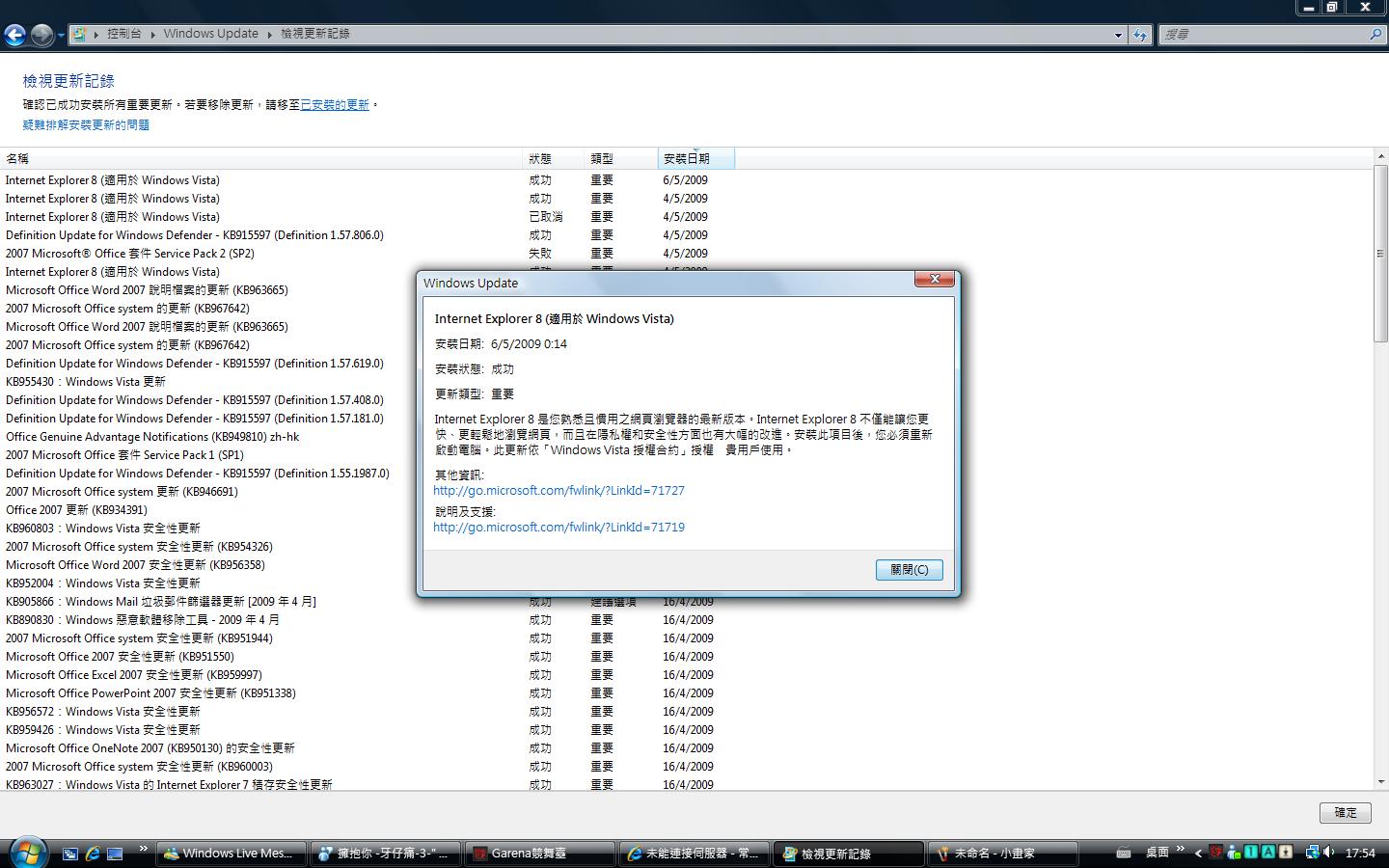
Task: Open 疑難排解安裝更新的問題 link
Action: pos(86,125)
